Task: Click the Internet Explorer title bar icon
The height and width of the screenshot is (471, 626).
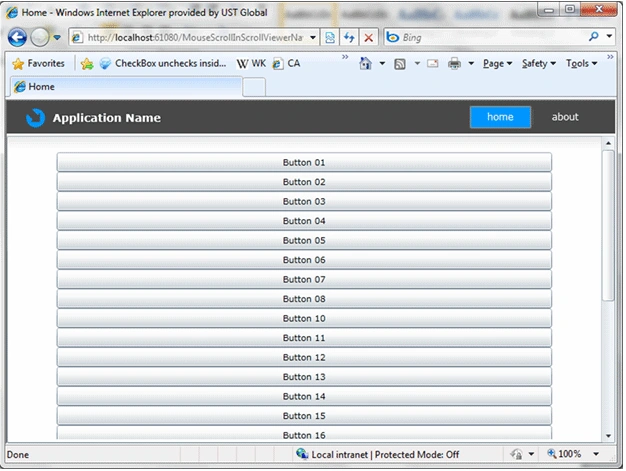Action: tap(12, 13)
